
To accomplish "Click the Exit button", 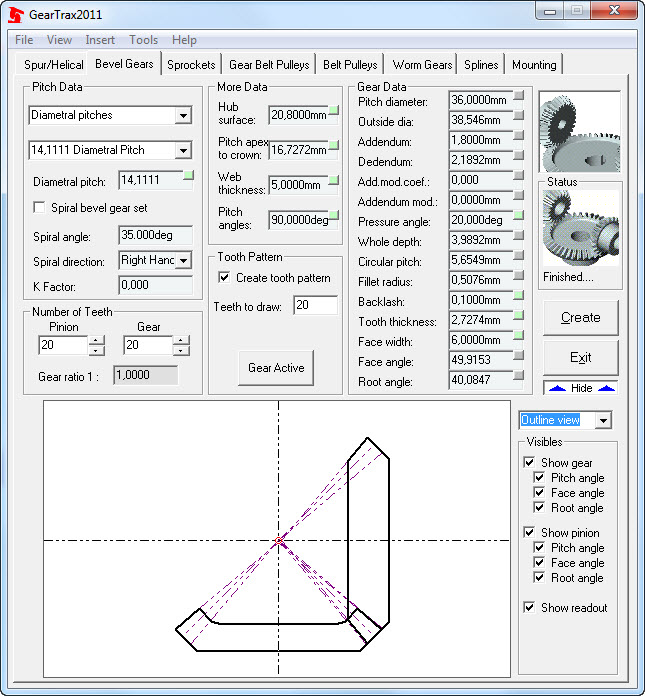I will pos(581,357).
